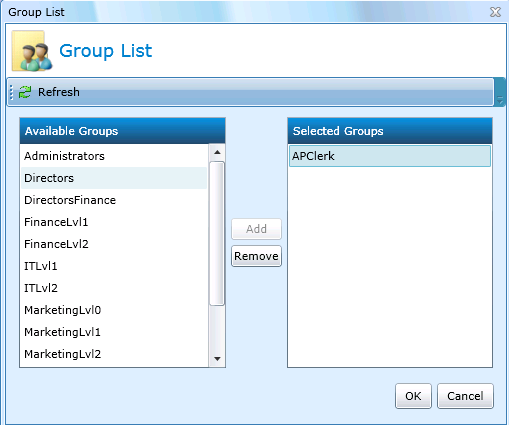Click the scroll down arrow in Available Groups

[x=217, y=359]
